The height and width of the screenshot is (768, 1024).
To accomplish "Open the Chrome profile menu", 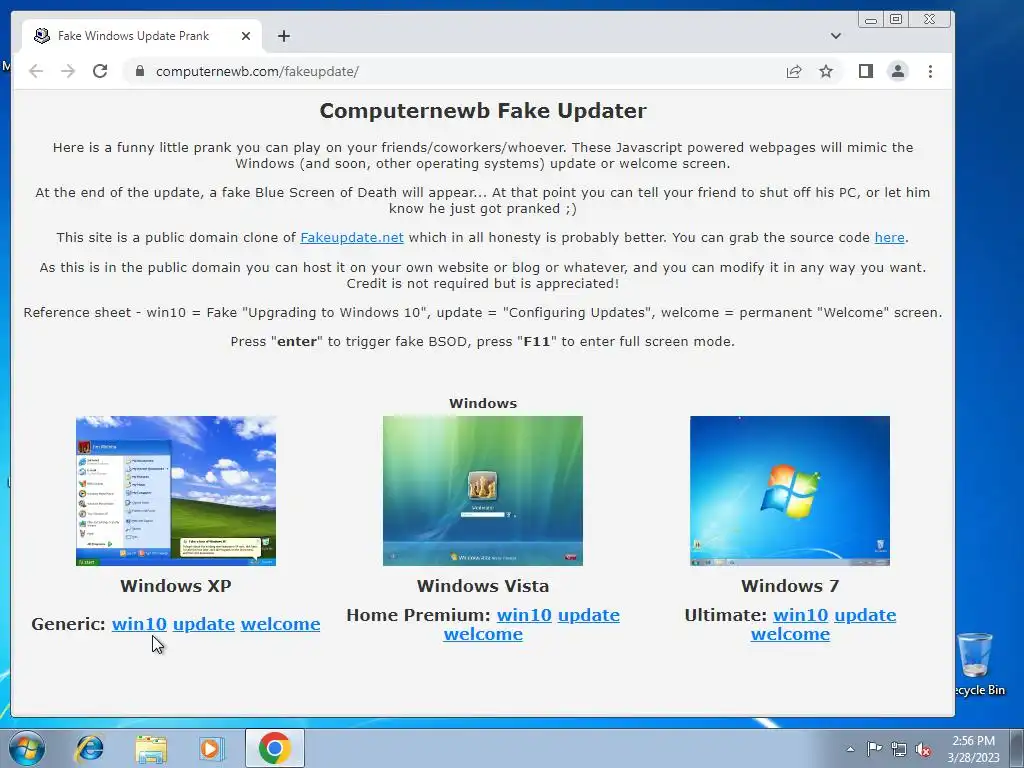I will (x=898, y=71).
